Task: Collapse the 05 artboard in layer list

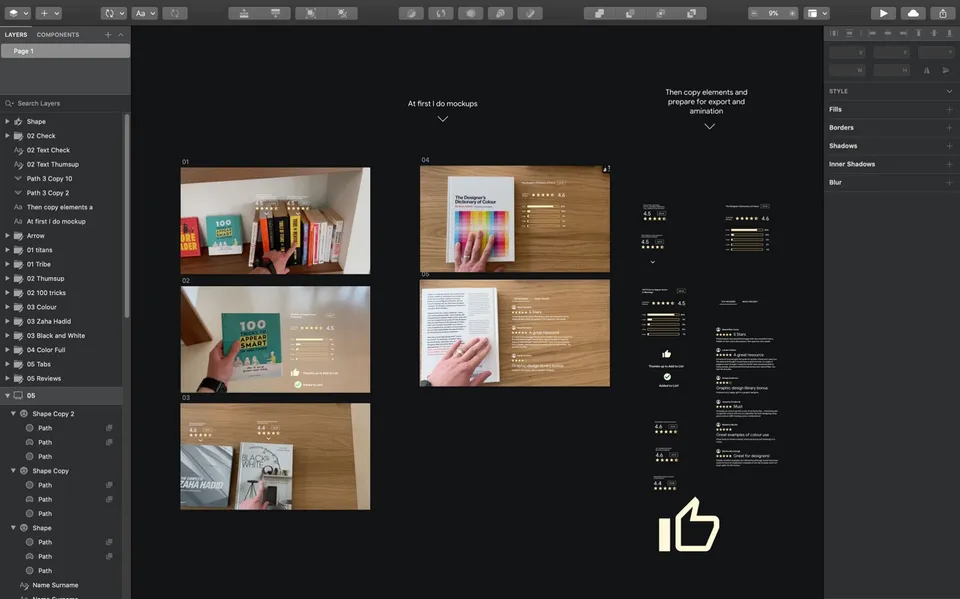Action: click(x=7, y=396)
